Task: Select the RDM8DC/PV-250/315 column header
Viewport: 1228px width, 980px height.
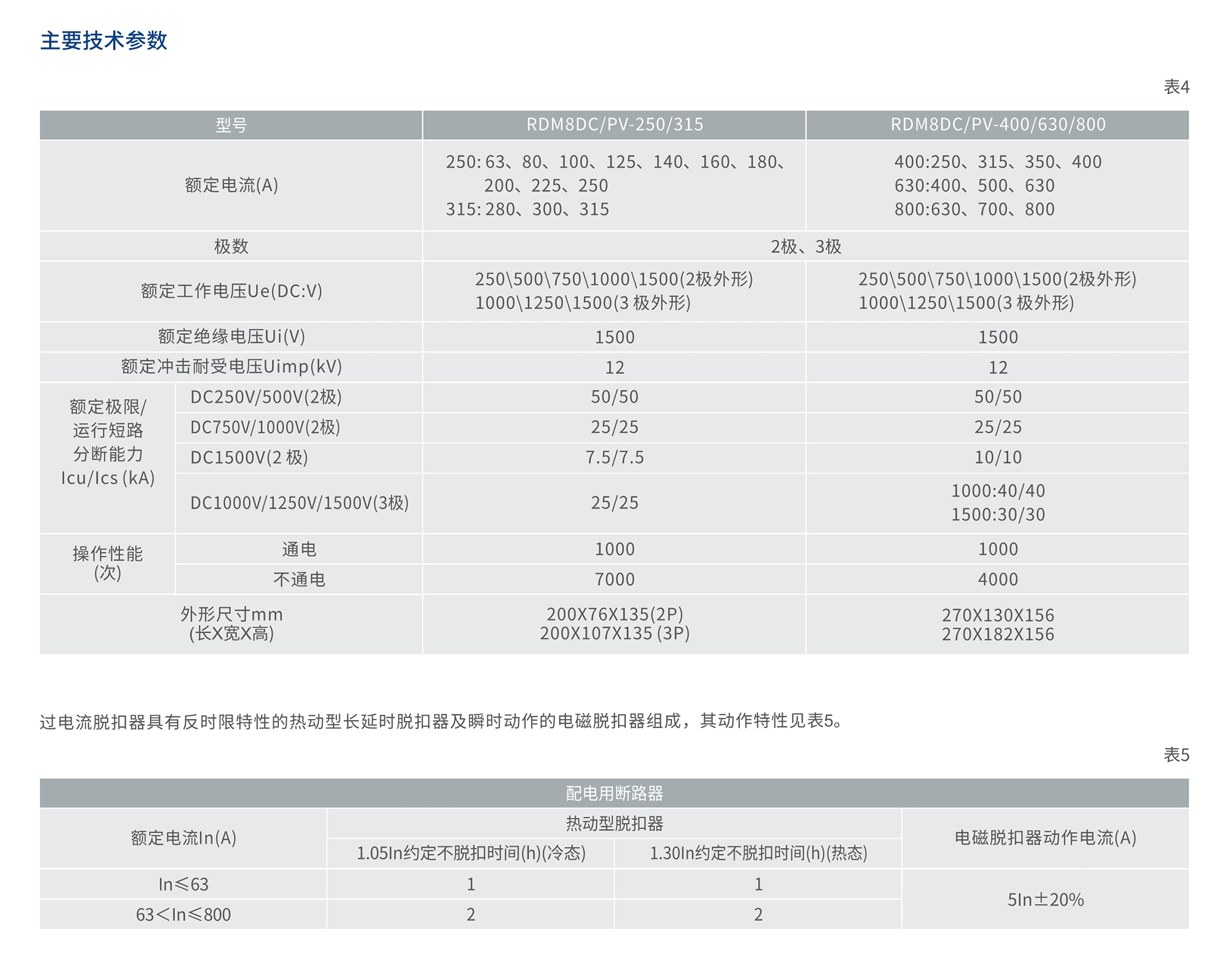Action: 615,125
